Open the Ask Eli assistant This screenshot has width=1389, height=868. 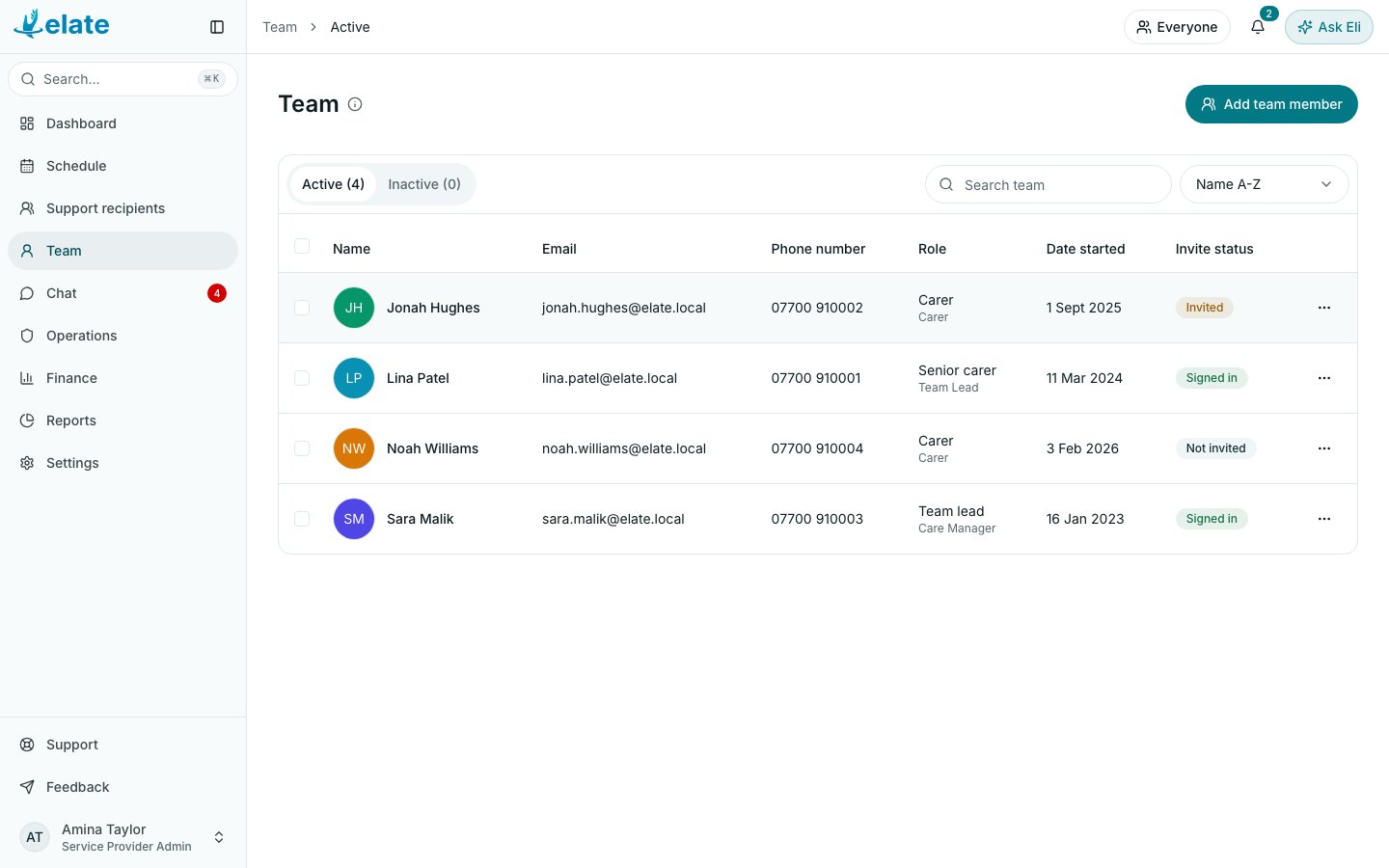(x=1329, y=27)
